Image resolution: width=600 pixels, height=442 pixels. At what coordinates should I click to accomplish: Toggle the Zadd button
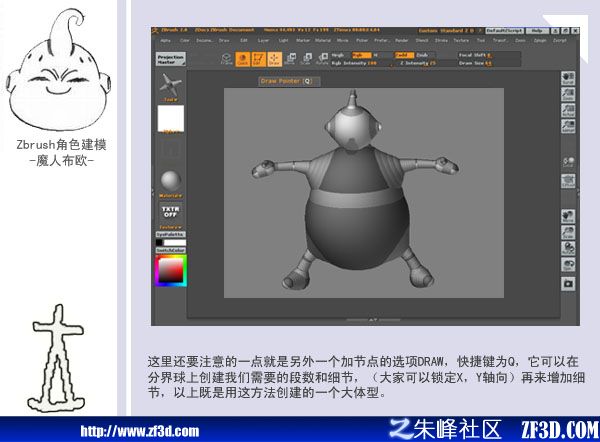403,55
